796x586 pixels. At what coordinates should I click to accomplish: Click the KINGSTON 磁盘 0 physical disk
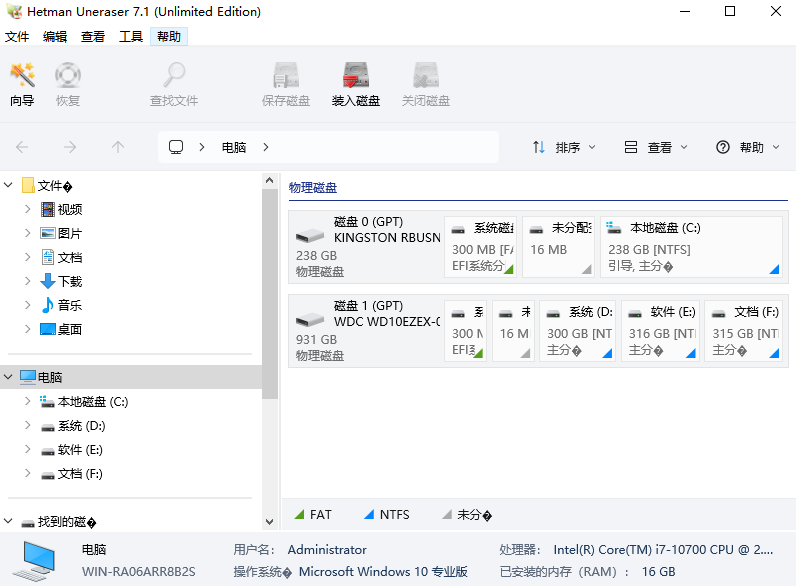[x=366, y=247]
